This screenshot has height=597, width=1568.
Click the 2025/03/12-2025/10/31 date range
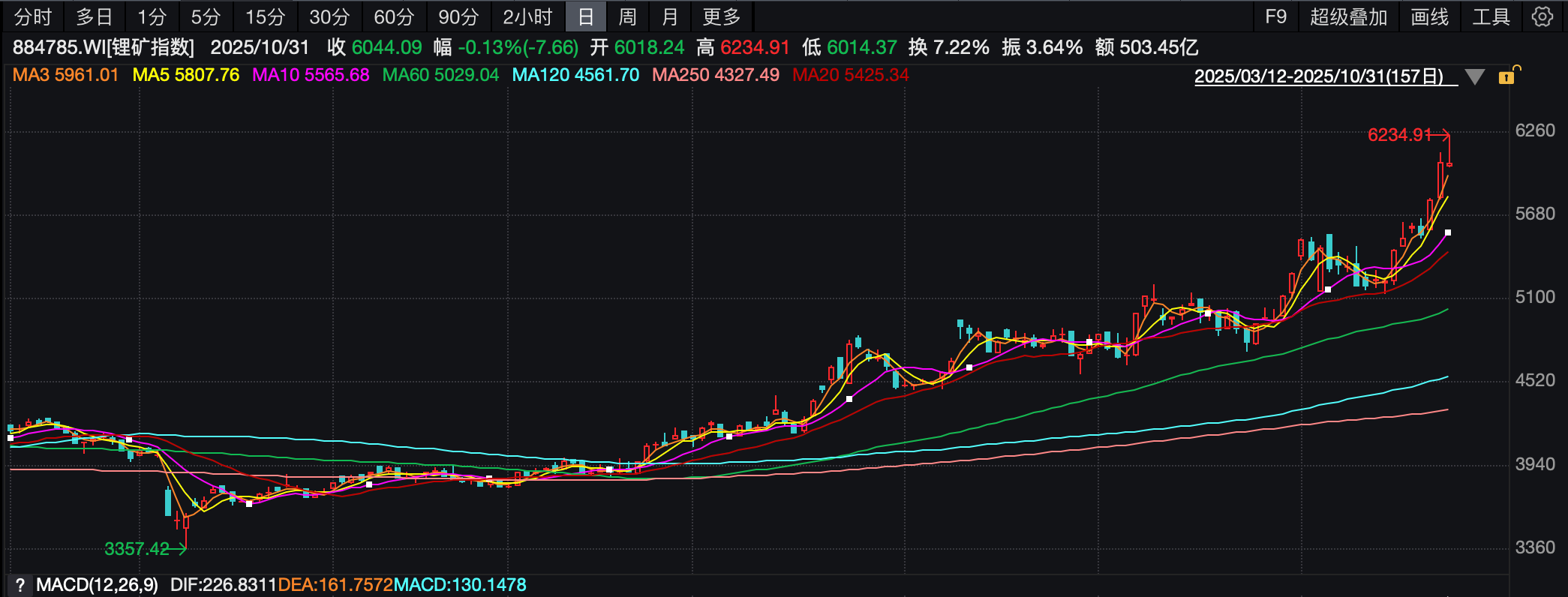tap(1318, 76)
